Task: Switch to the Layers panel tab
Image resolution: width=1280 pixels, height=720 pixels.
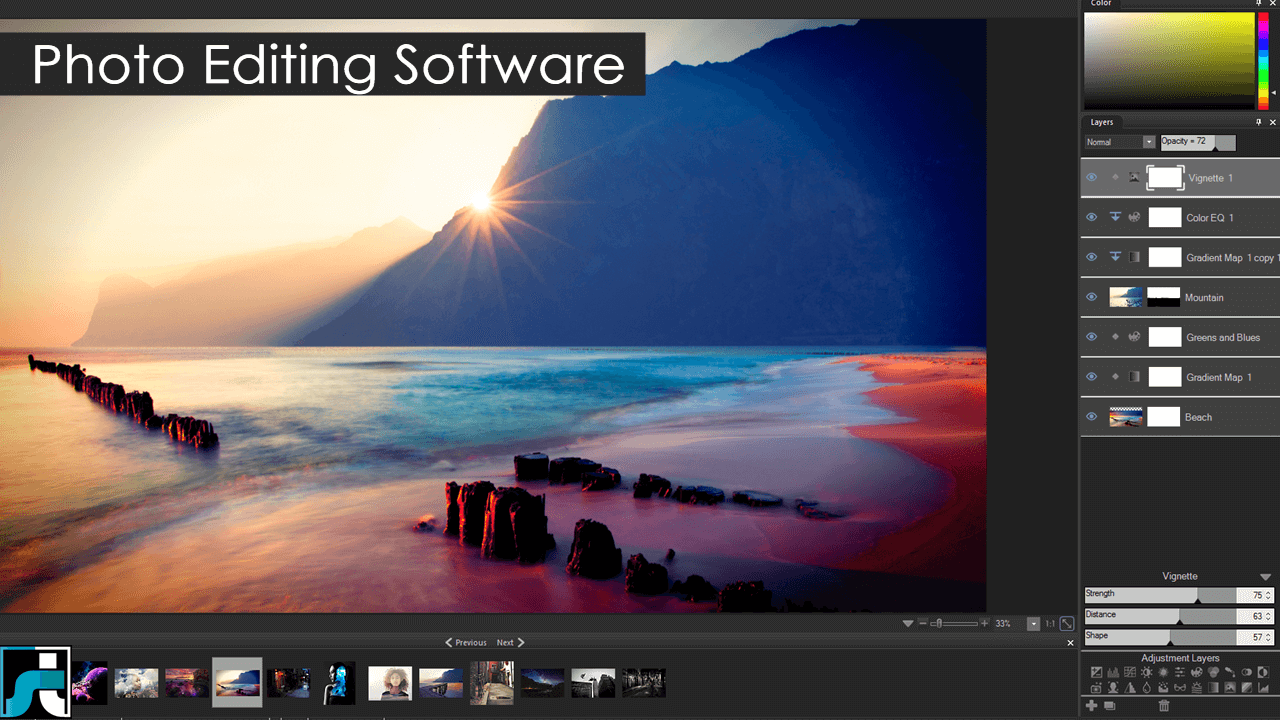Action: tap(1103, 121)
